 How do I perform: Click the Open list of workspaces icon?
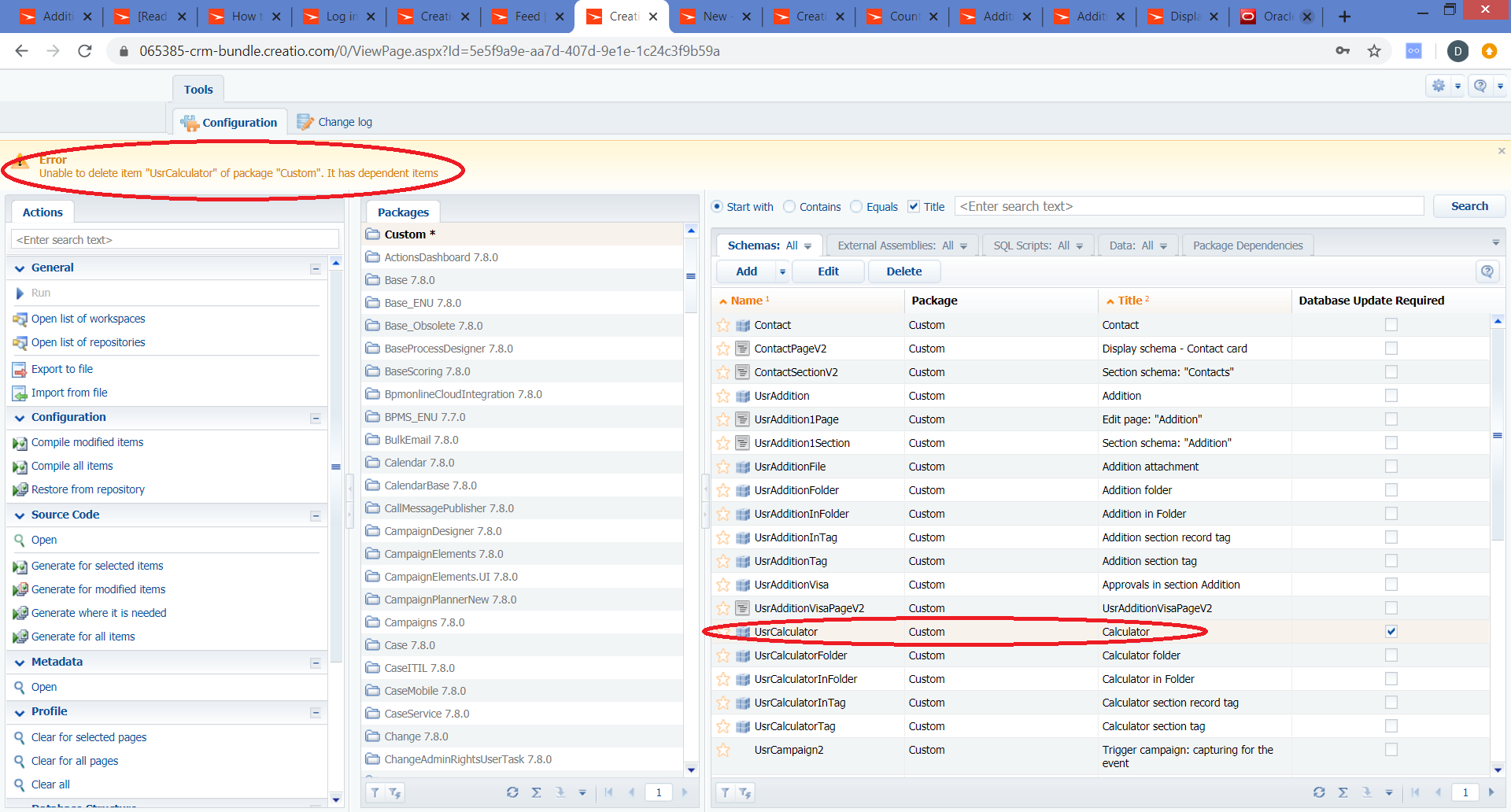(x=20, y=319)
